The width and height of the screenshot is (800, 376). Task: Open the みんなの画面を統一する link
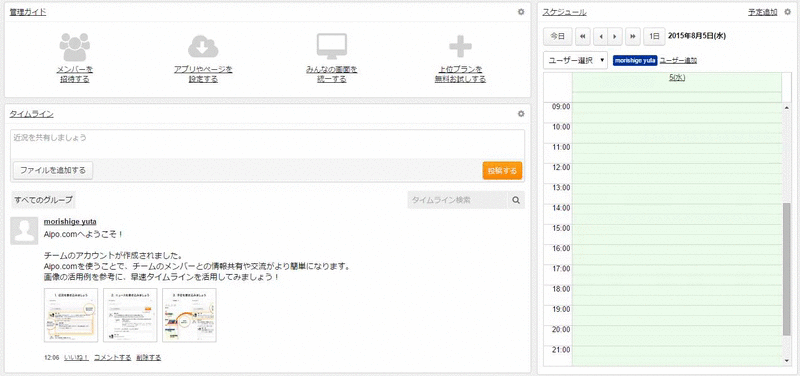pyautogui.click(x=332, y=74)
